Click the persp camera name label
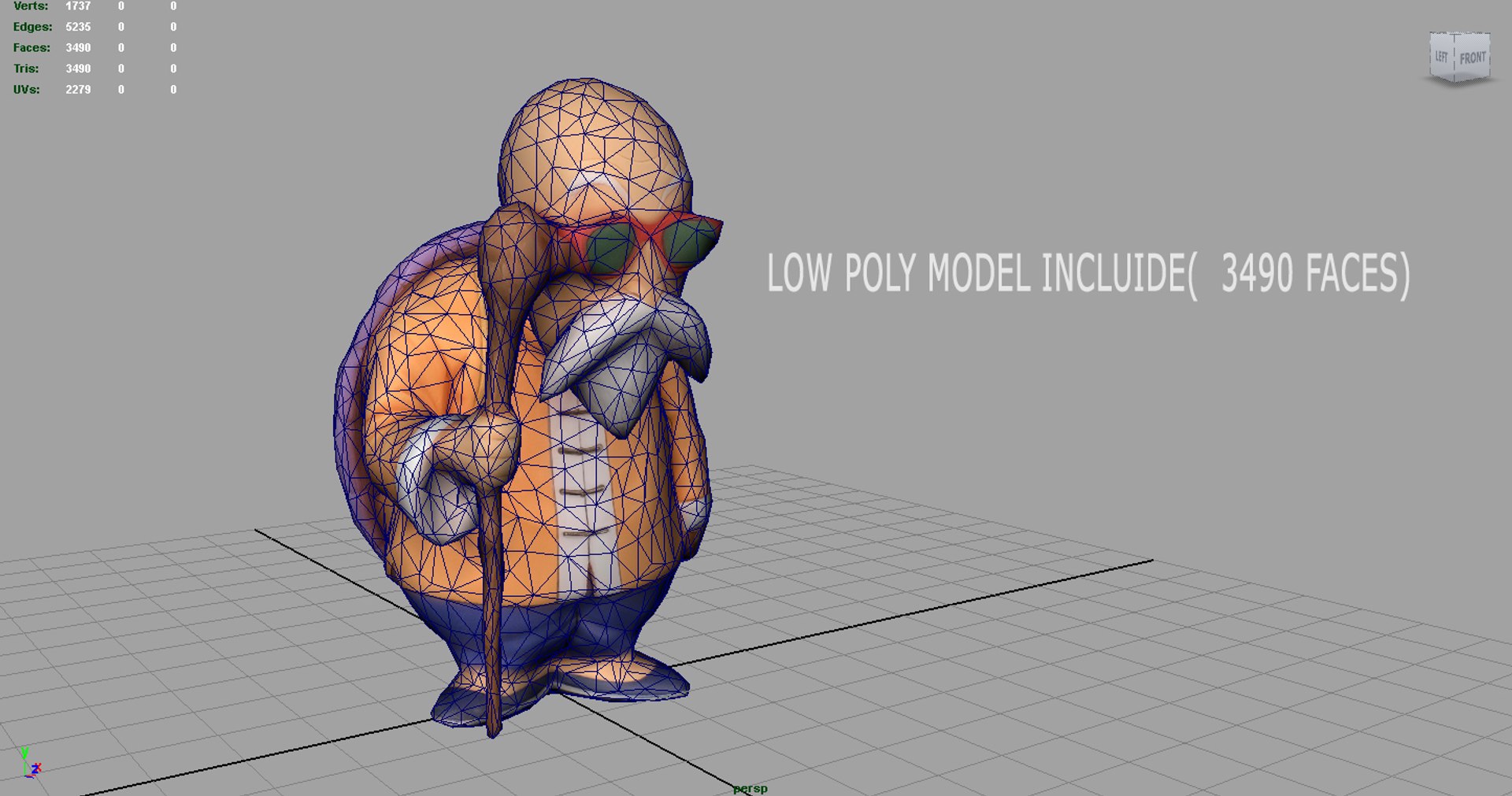Image resolution: width=1512 pixels, height=796 pixels. (750, 788)
